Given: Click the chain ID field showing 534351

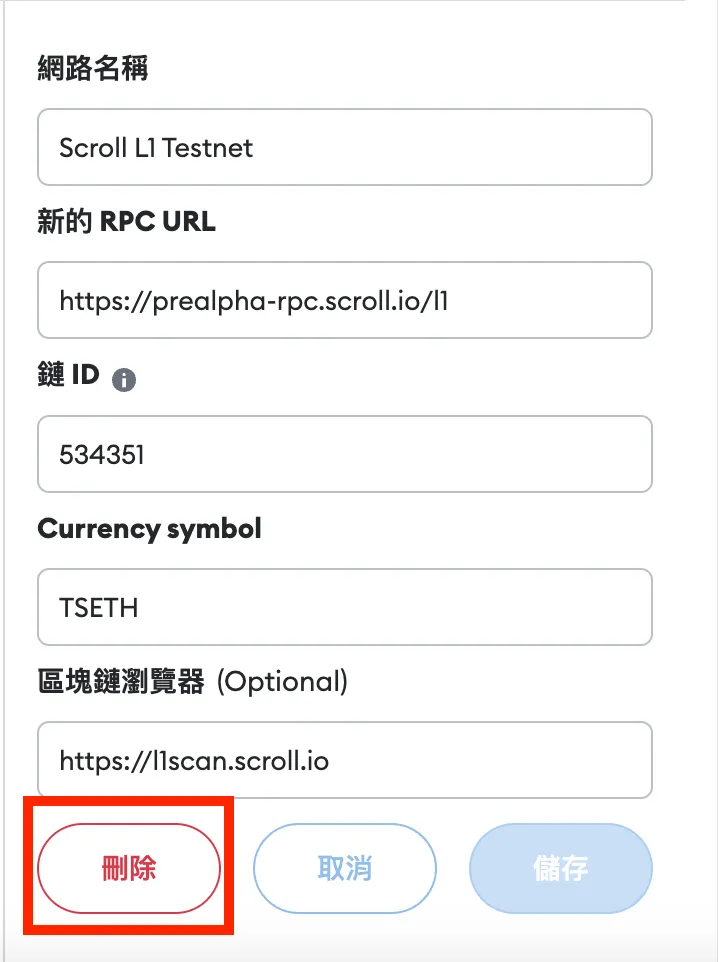Looking at the screenshot, I should (344, 454).
